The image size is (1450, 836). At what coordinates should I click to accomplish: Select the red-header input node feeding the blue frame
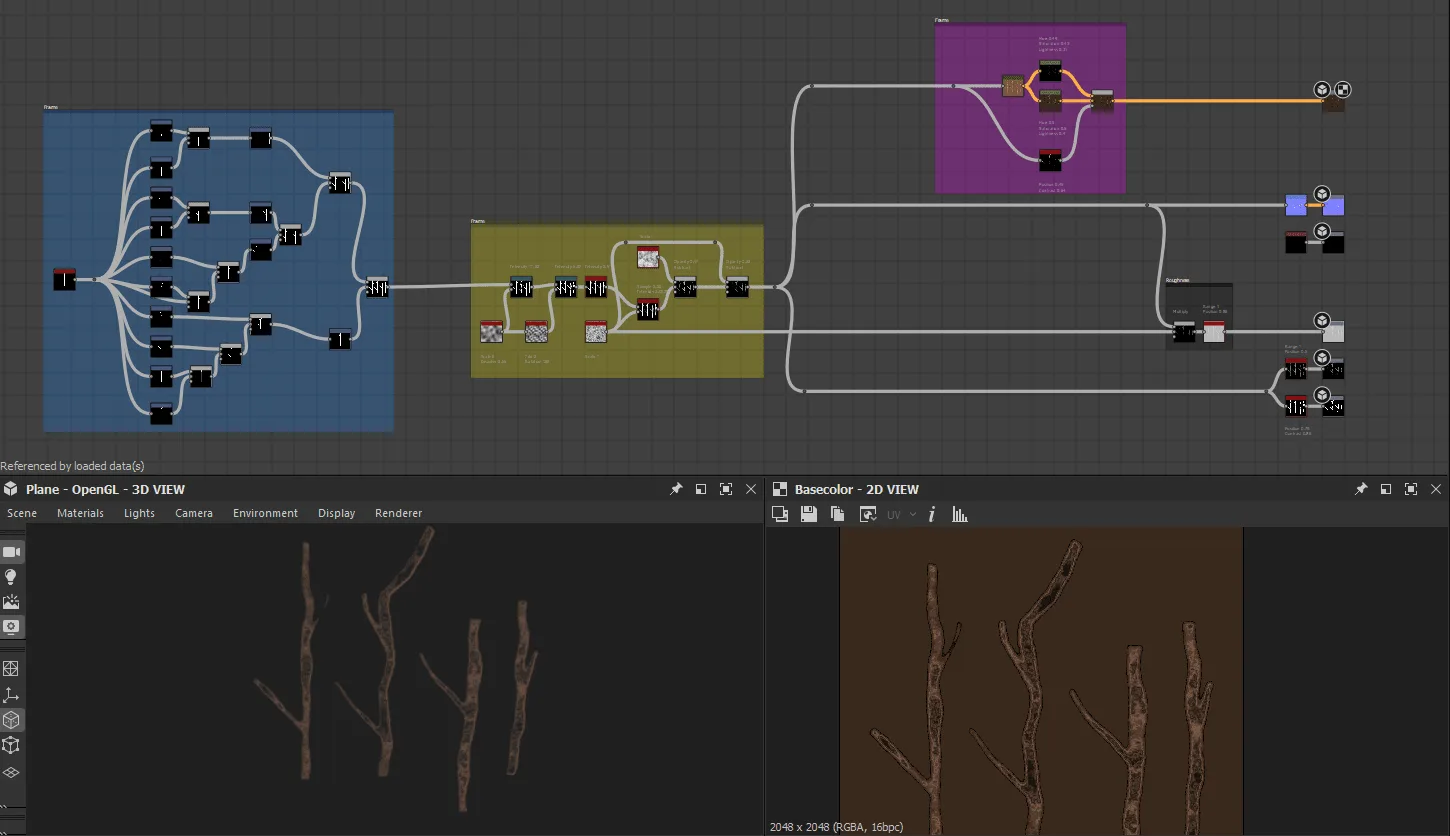[64, 280]
